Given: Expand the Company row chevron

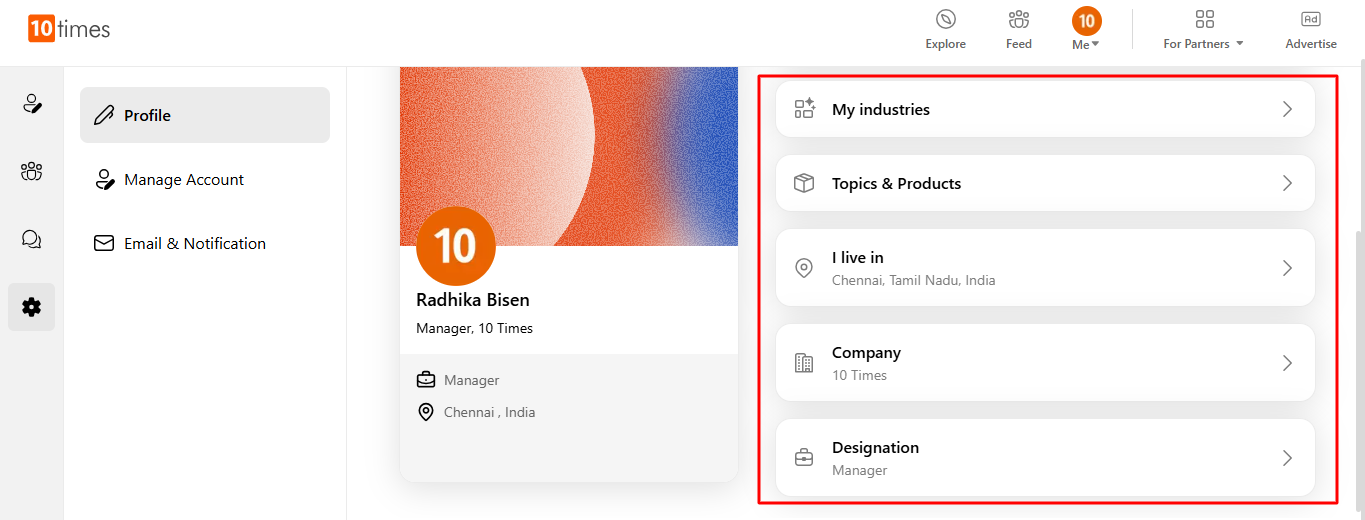Looking at the screenshot, I should click(x=1287, y=363).
